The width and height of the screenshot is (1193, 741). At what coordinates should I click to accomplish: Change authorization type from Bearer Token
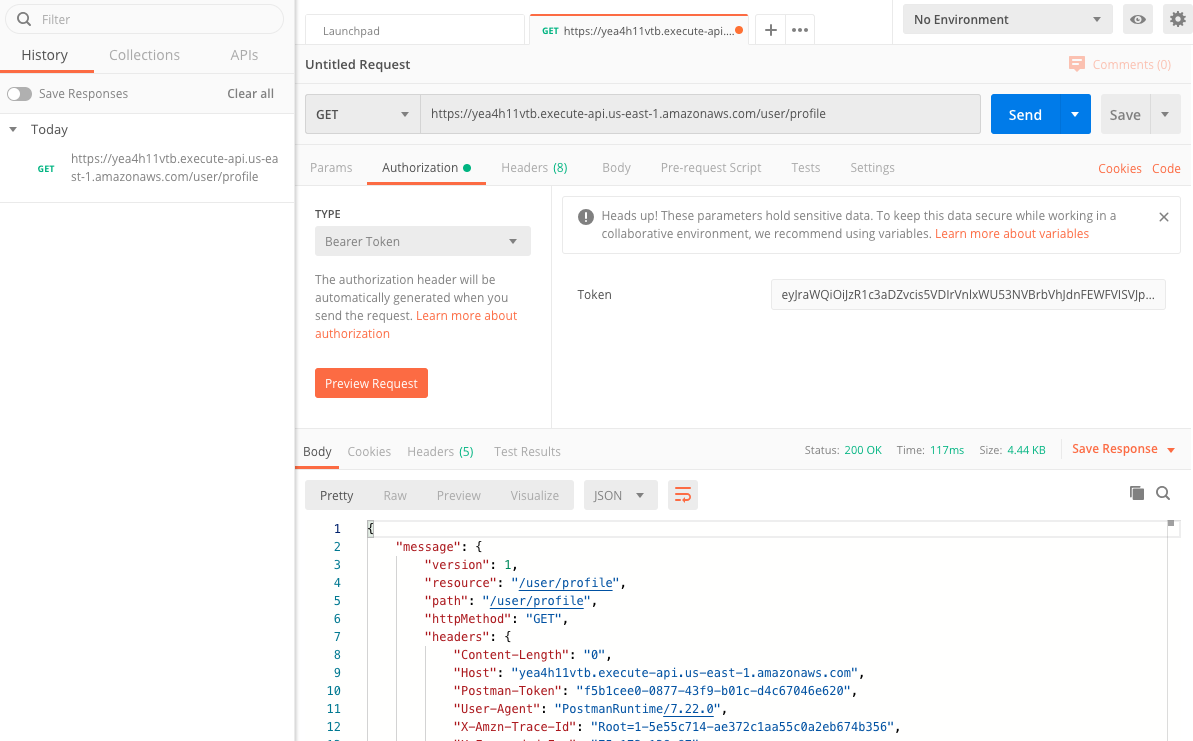coord(422,241)
